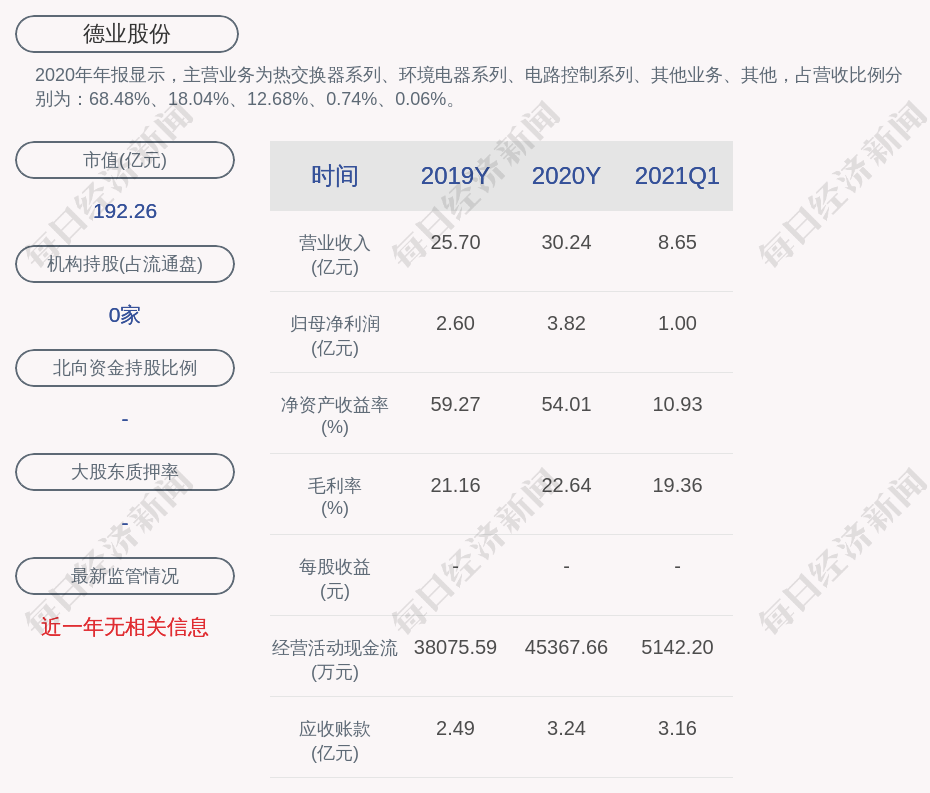This screenshot has width=930, height=793.
Task: Click the red 近一年无相关信息 text
Action: pos(125,627)
